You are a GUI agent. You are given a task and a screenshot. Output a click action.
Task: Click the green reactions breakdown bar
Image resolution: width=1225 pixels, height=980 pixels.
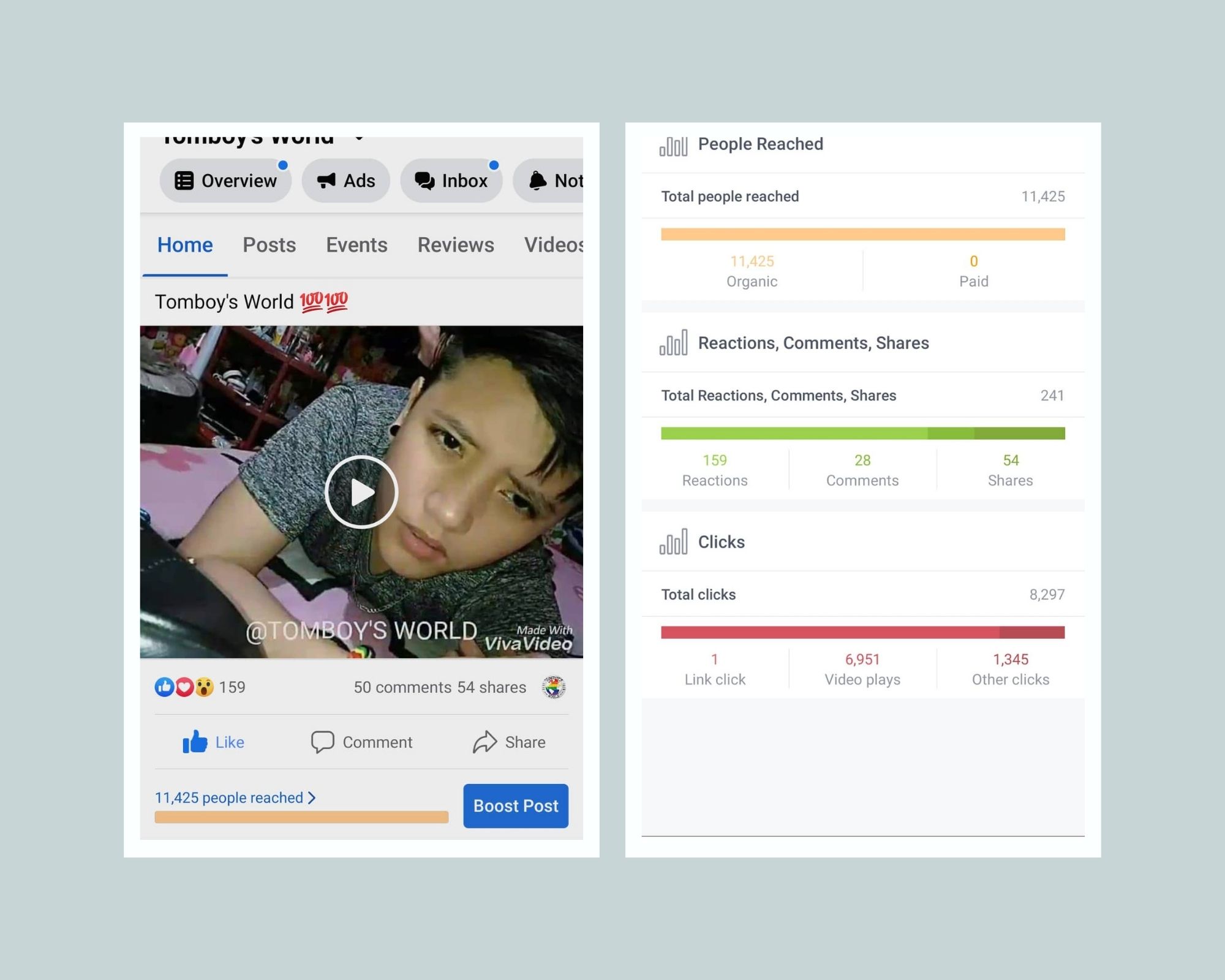[x=862, y=433]
